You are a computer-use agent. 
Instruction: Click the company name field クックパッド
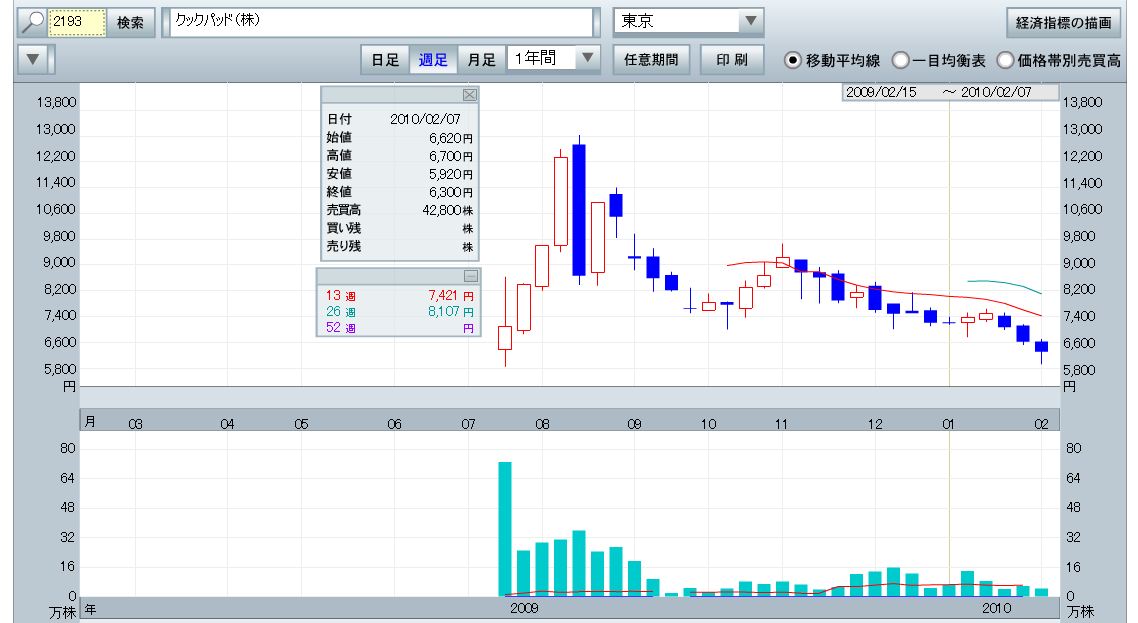point(380,22)
